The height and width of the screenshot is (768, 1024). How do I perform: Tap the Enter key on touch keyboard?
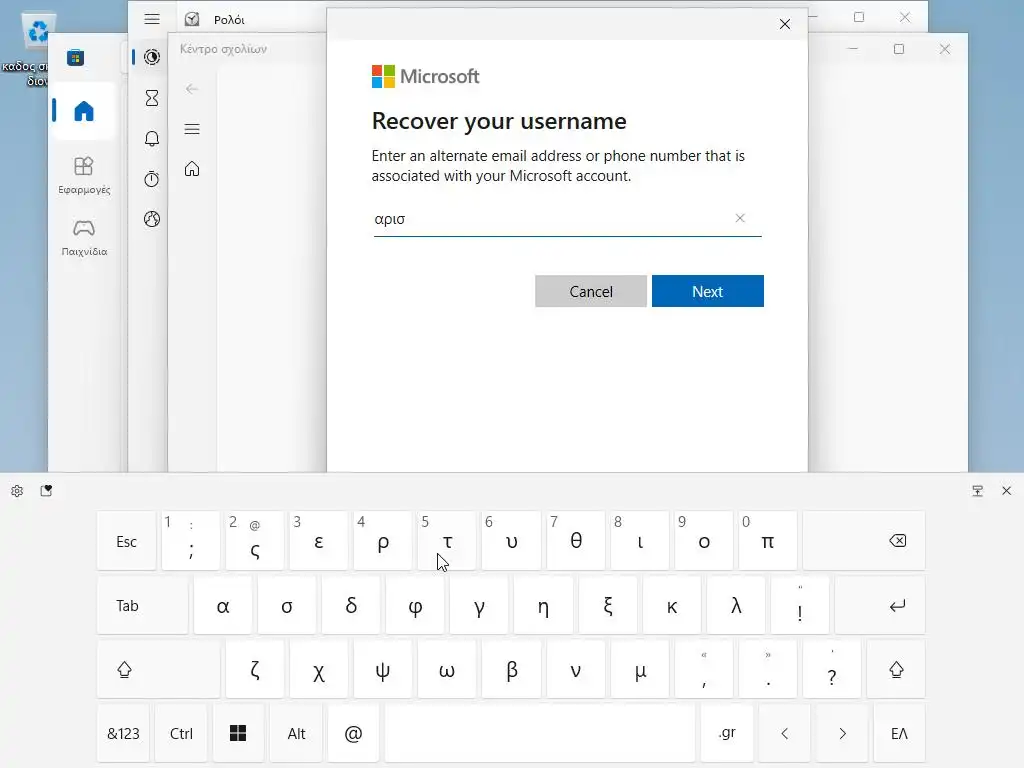[880, 605]
